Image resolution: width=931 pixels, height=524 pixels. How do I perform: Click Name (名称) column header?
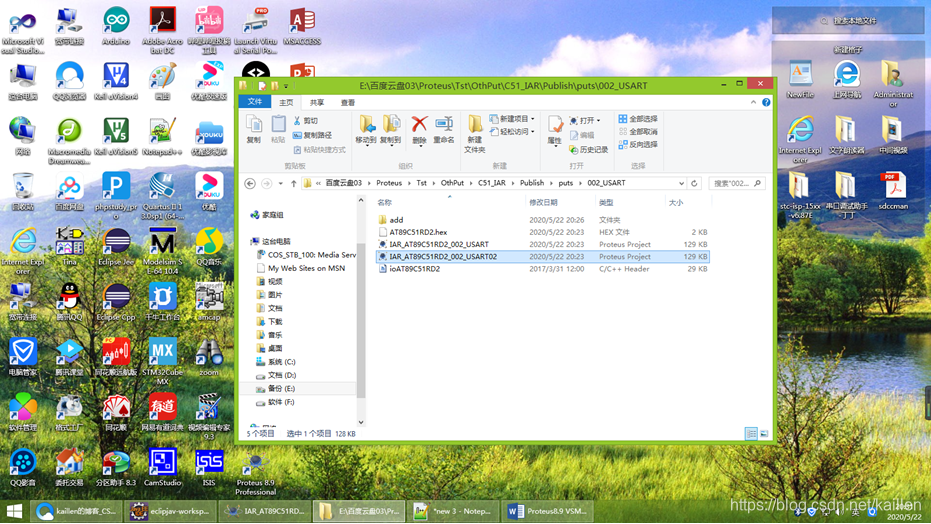pos(449,202)
